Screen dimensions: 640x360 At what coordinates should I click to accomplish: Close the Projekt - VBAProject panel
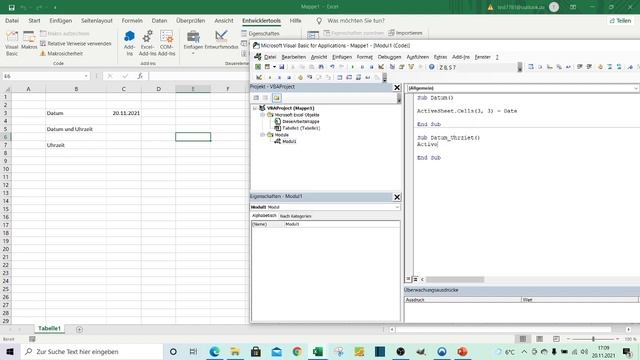[x=397, y=87]
